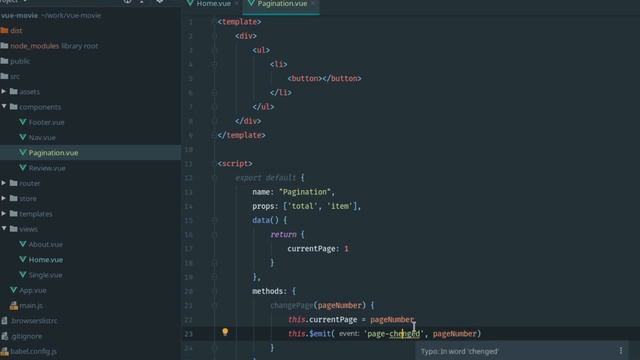
Task: Click the props: ['total', 'item'] line
Action: 307,206
